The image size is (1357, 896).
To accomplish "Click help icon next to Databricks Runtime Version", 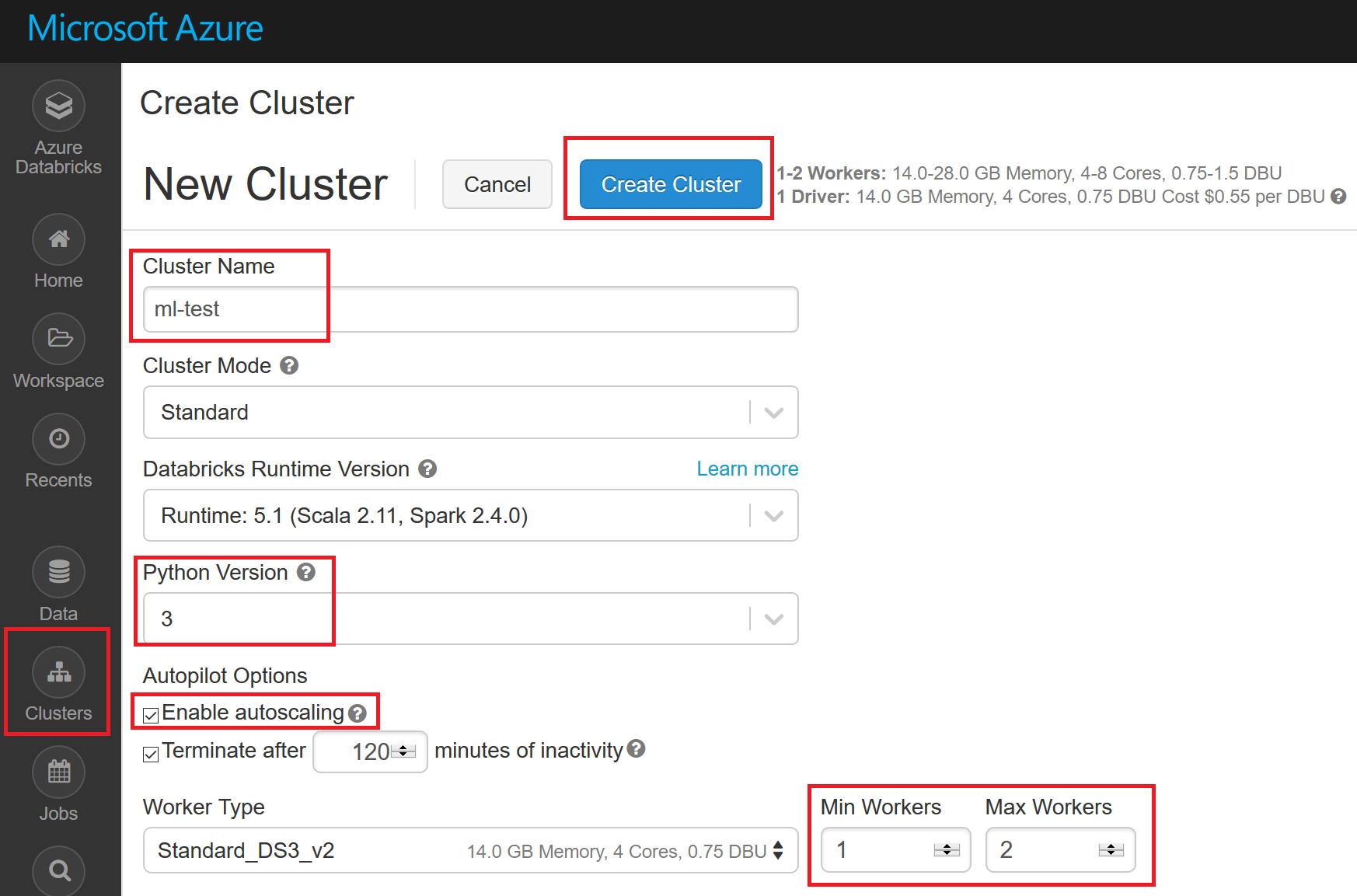I will 427,469.
